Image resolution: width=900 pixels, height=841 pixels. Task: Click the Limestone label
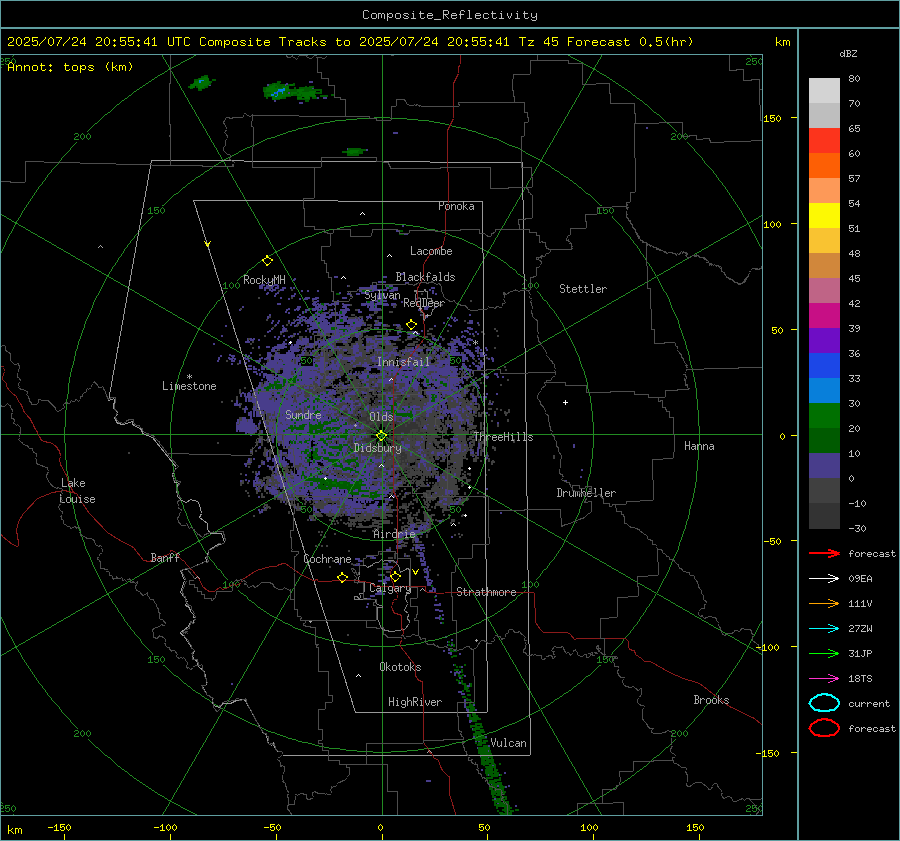[x=189, y=386]
